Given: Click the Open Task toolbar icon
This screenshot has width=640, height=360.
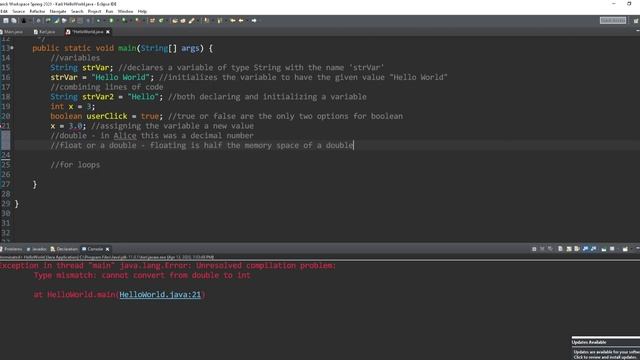Looking at the screenshot, I should [183, 20].
